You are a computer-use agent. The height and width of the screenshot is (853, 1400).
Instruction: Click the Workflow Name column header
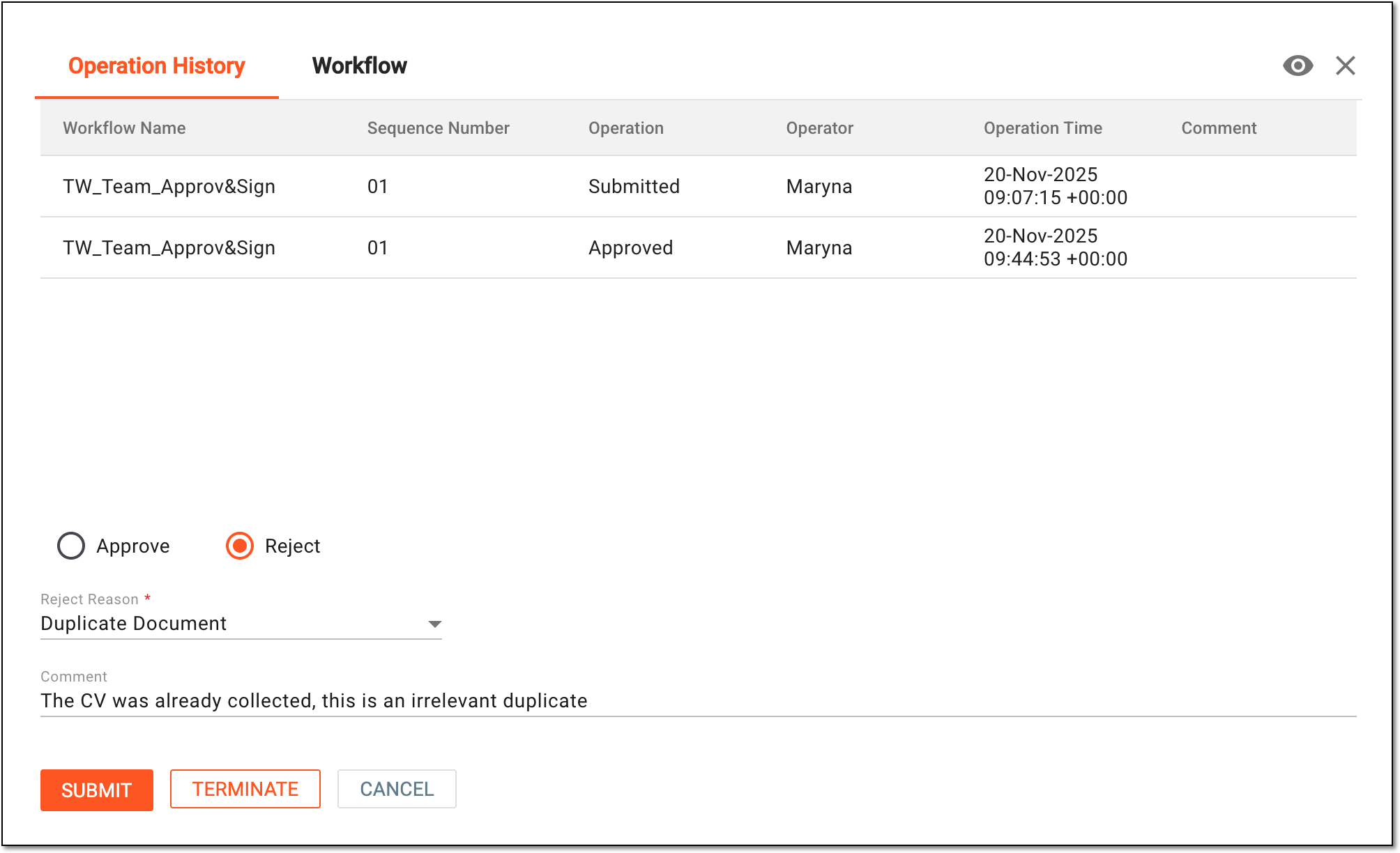pos(124,128)
